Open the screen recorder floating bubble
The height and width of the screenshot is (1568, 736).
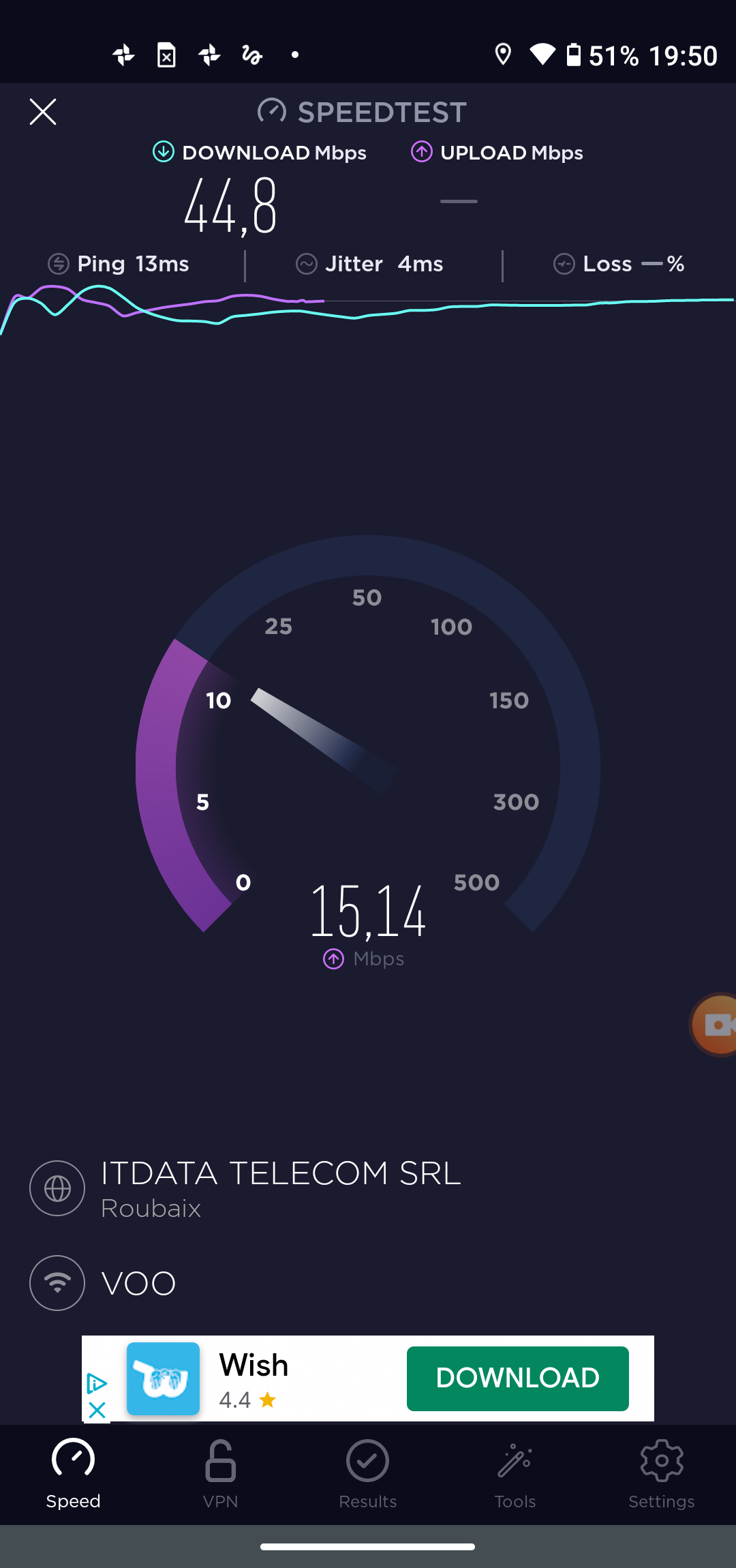pyautogui.click(x=714, y=1025)
